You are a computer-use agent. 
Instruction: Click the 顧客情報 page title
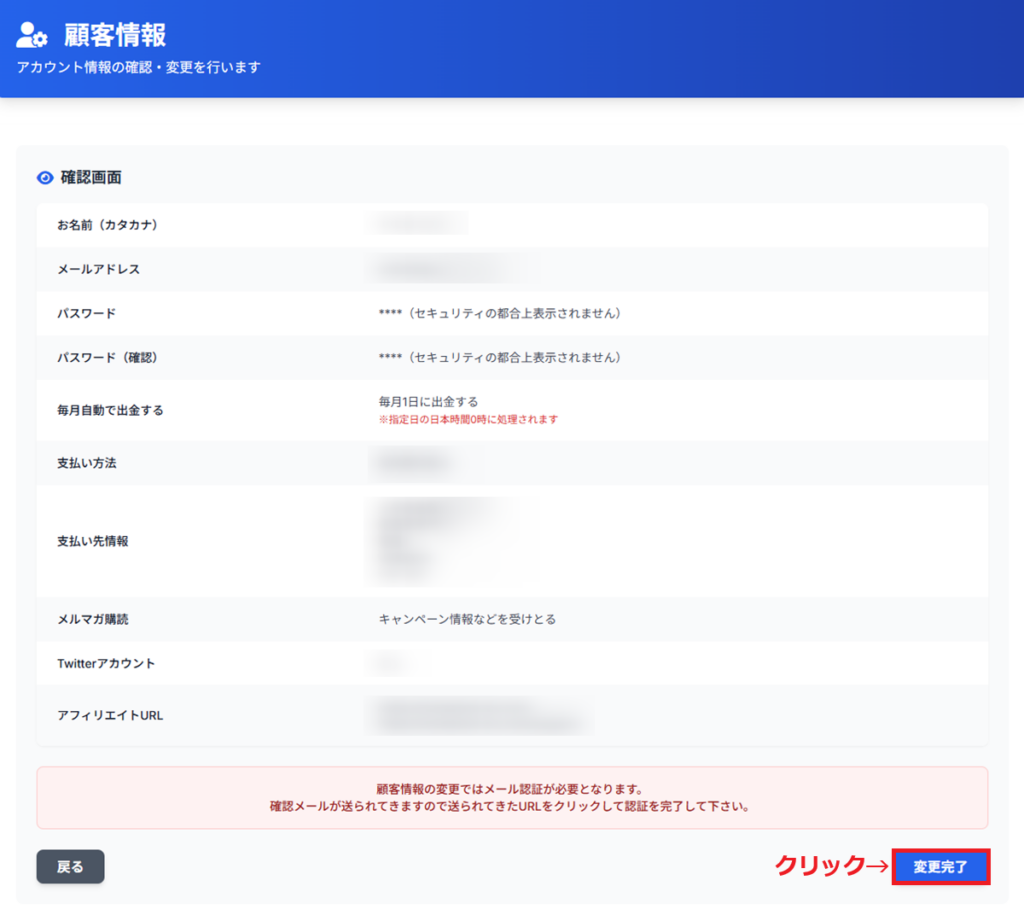pyautogui.click(x=115, y=35)
